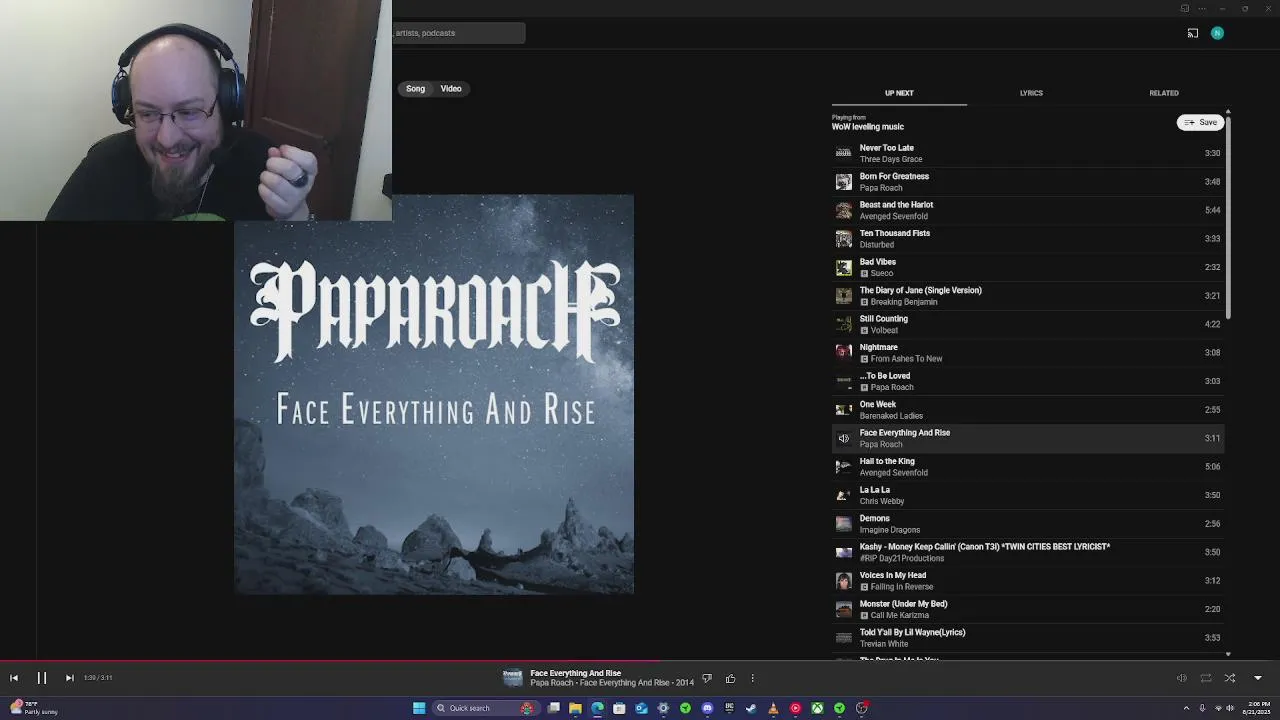Toggle shuffle mode
1280x720 pixels.
pyautogui.click(x=1230, y=678)
